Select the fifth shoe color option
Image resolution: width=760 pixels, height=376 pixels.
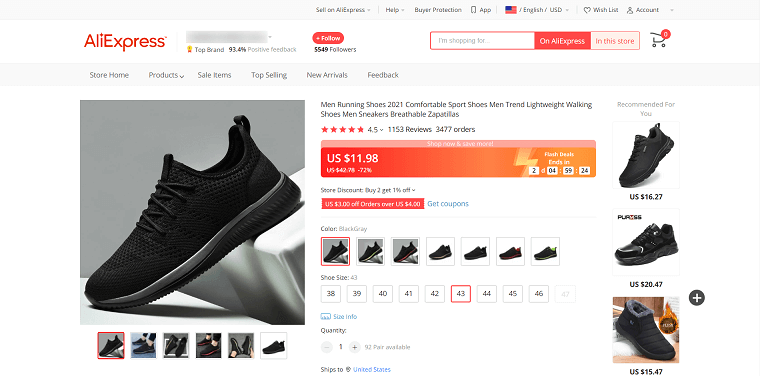pyautogui.click(x=475, y=251)
